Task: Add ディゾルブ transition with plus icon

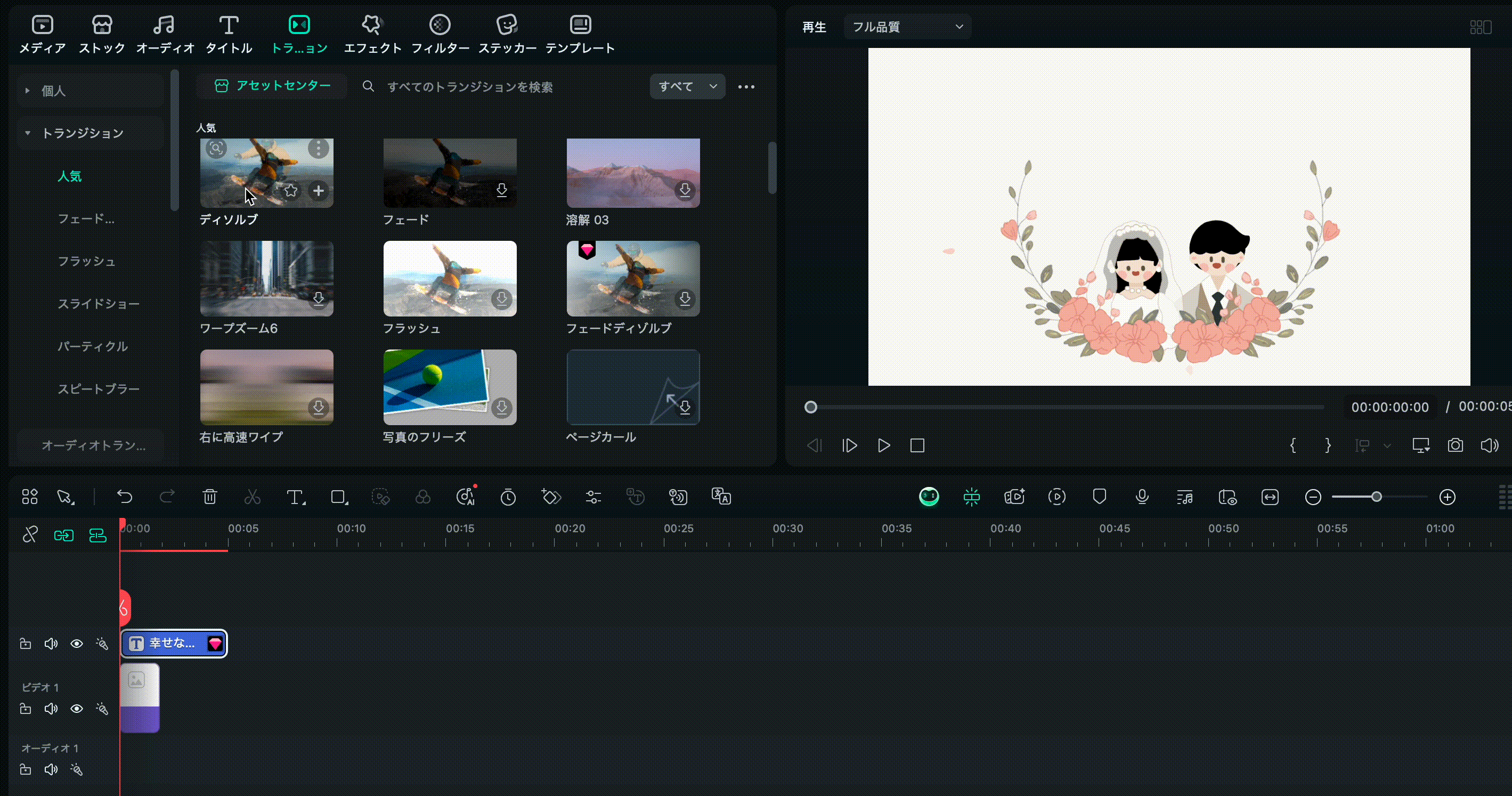Action: pyautogui.click(x=318, y=191)
